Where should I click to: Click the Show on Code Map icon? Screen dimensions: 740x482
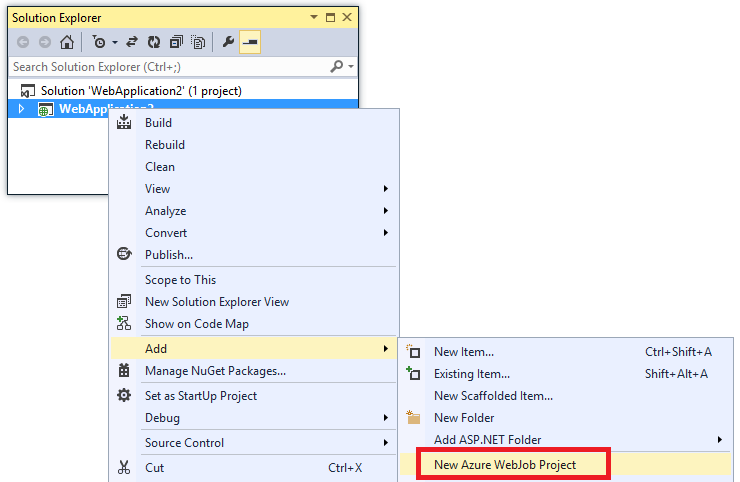(x=124, y=323)
